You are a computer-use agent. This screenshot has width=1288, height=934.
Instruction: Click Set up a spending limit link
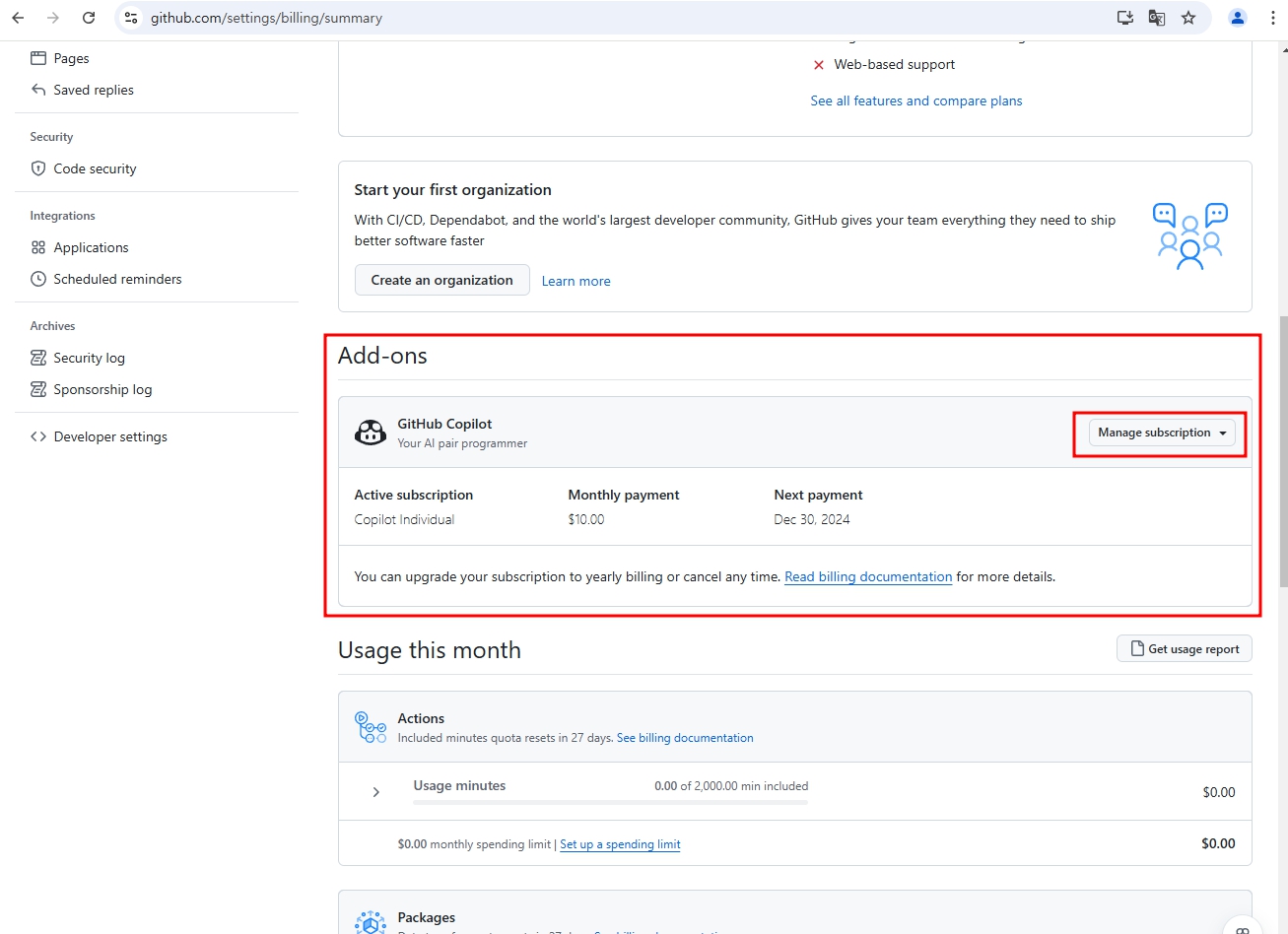click(x=620, y=844)
